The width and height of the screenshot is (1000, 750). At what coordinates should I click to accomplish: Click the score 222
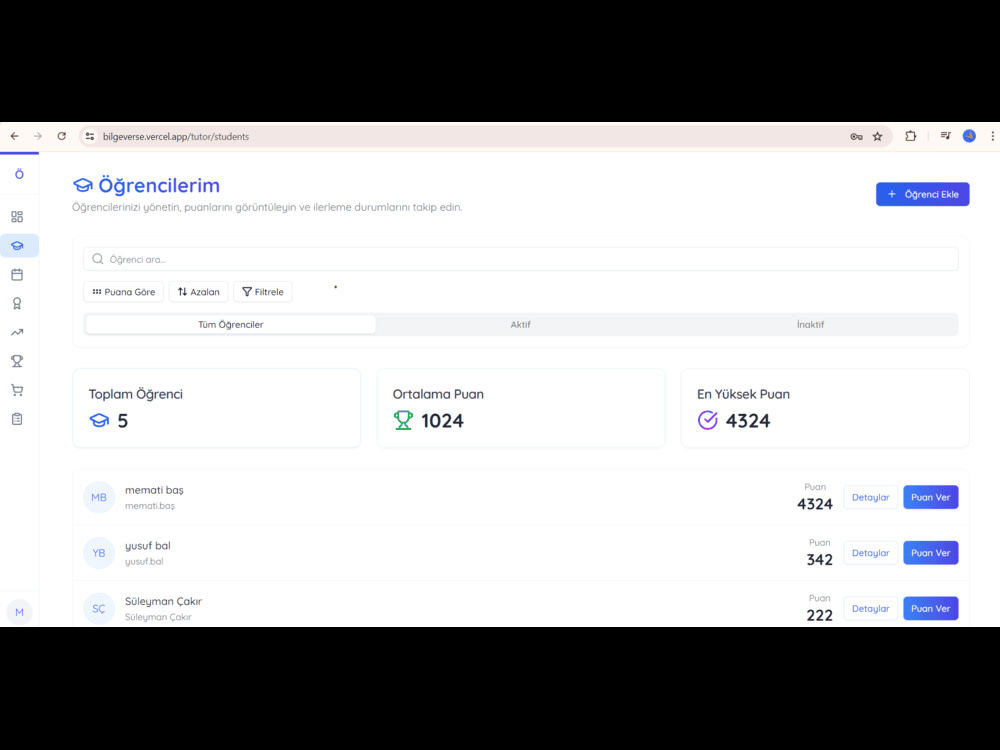point(820,615)
